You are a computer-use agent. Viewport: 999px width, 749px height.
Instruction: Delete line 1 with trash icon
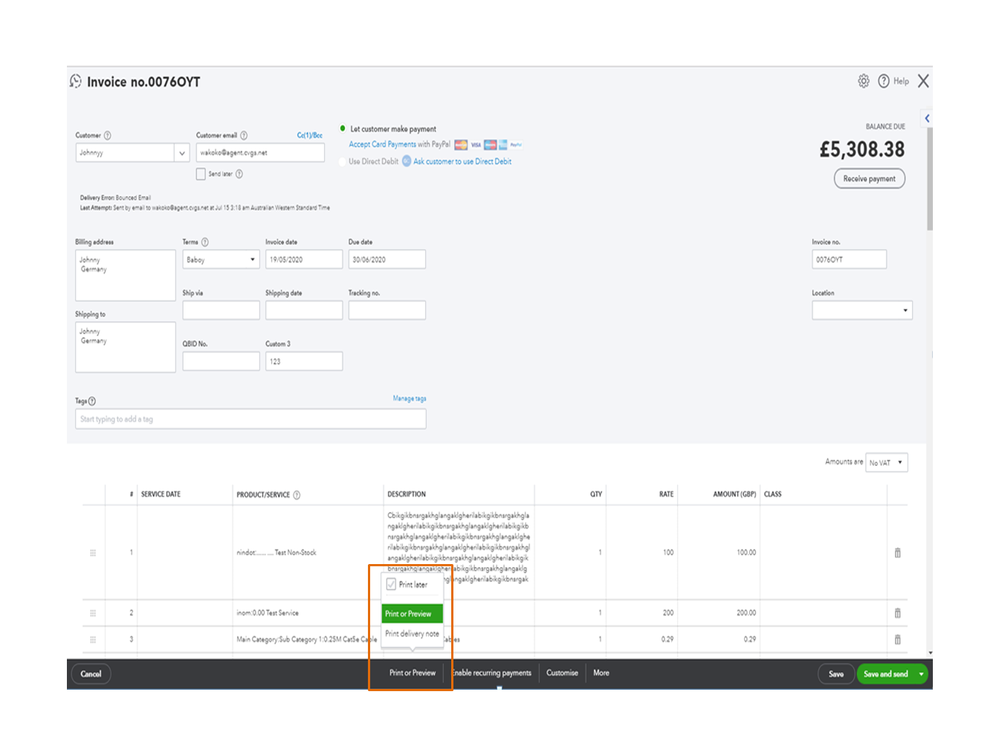tap(898, 553)
